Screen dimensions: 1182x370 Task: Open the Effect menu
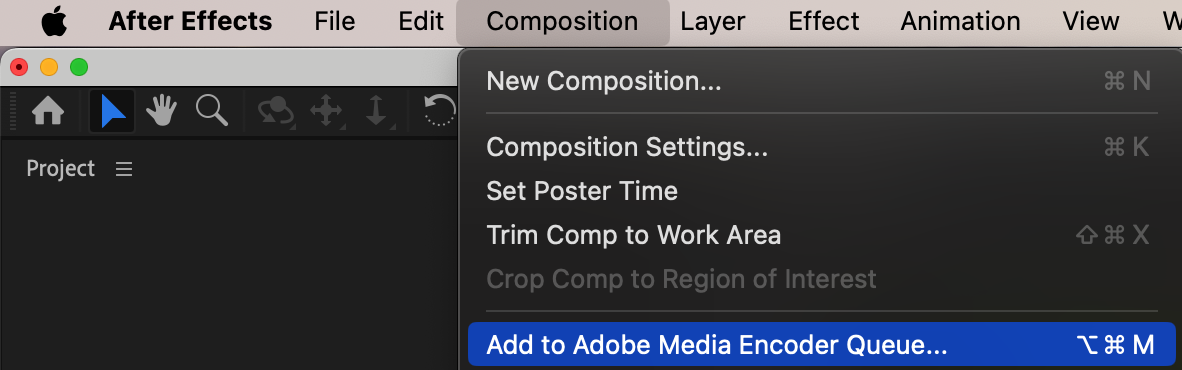(x=823, y=21)
